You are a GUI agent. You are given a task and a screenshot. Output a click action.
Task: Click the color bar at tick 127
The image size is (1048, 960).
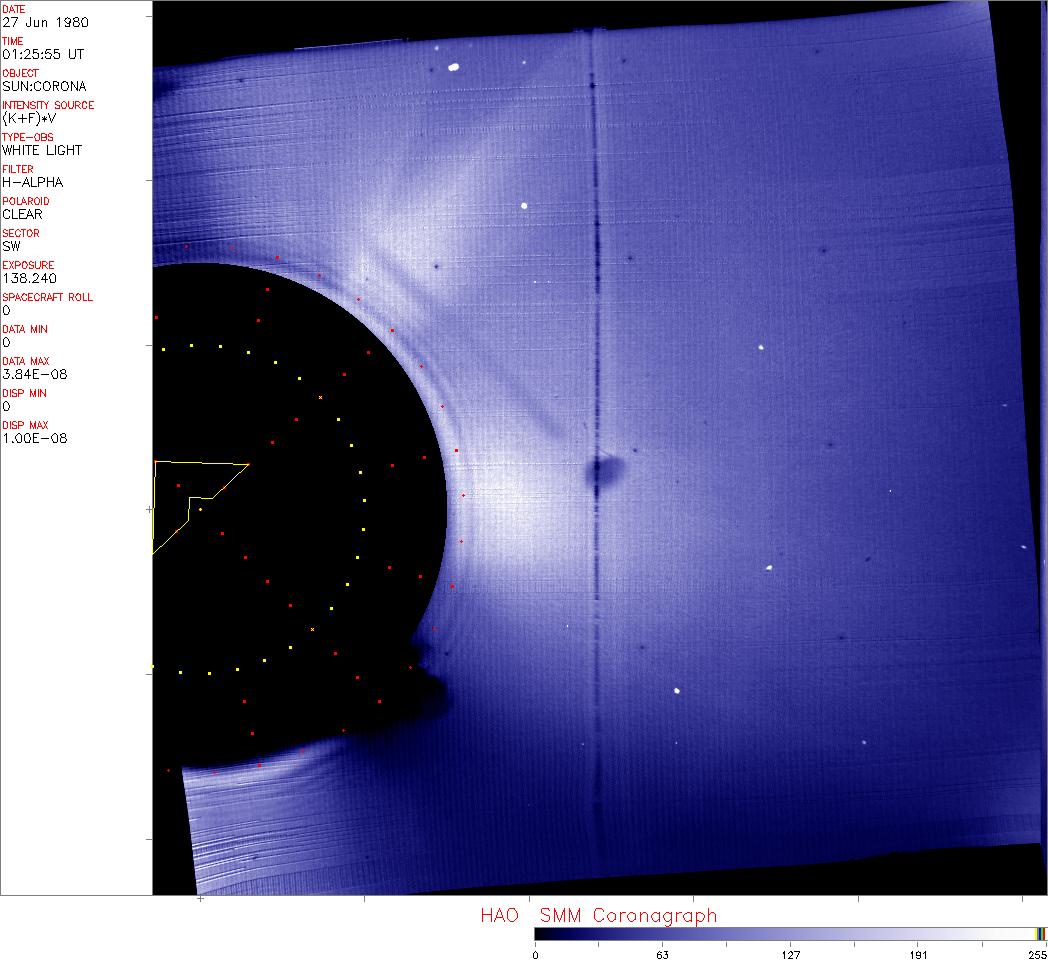(790, 934)
